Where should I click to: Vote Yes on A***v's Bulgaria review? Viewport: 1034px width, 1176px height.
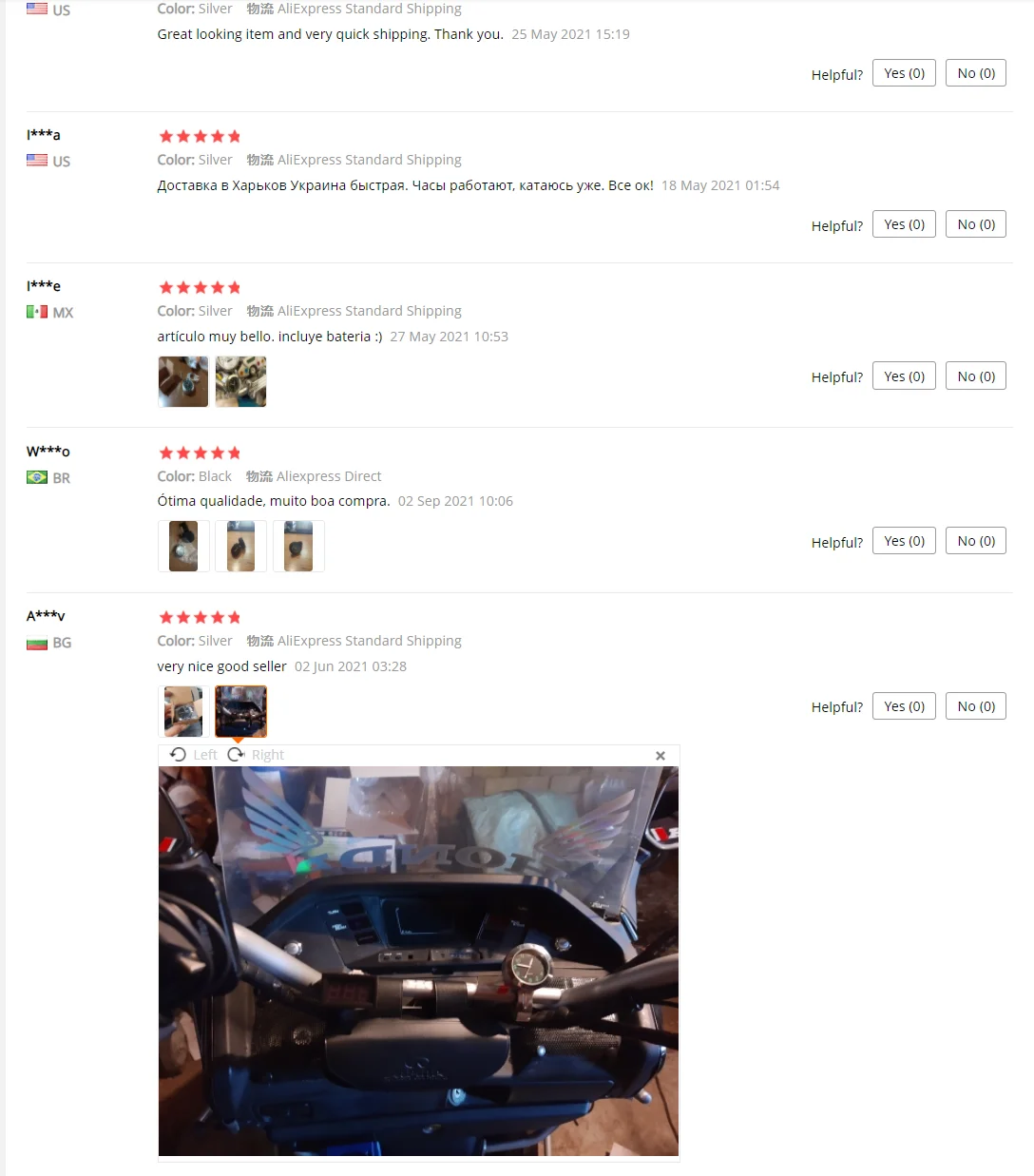pyautogui.click(x=905, y=706)
